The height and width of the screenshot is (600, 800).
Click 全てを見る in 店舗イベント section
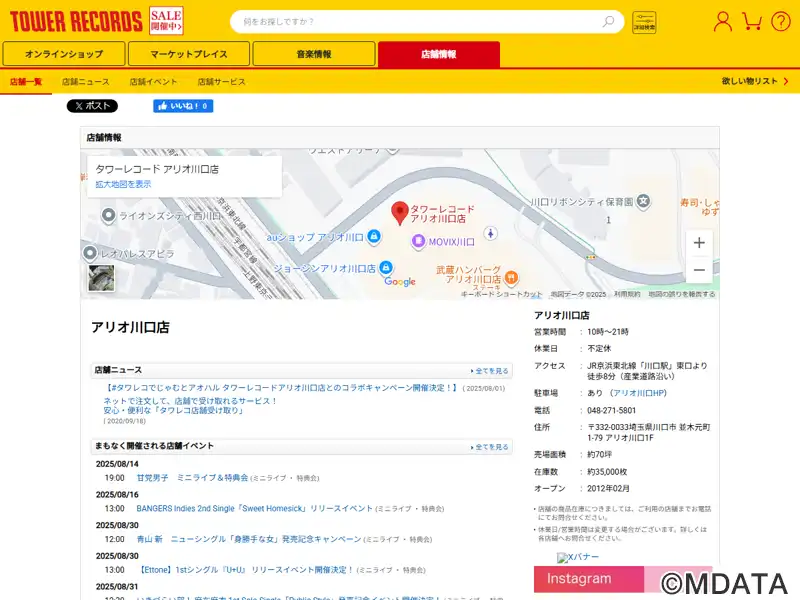(489, 447)
